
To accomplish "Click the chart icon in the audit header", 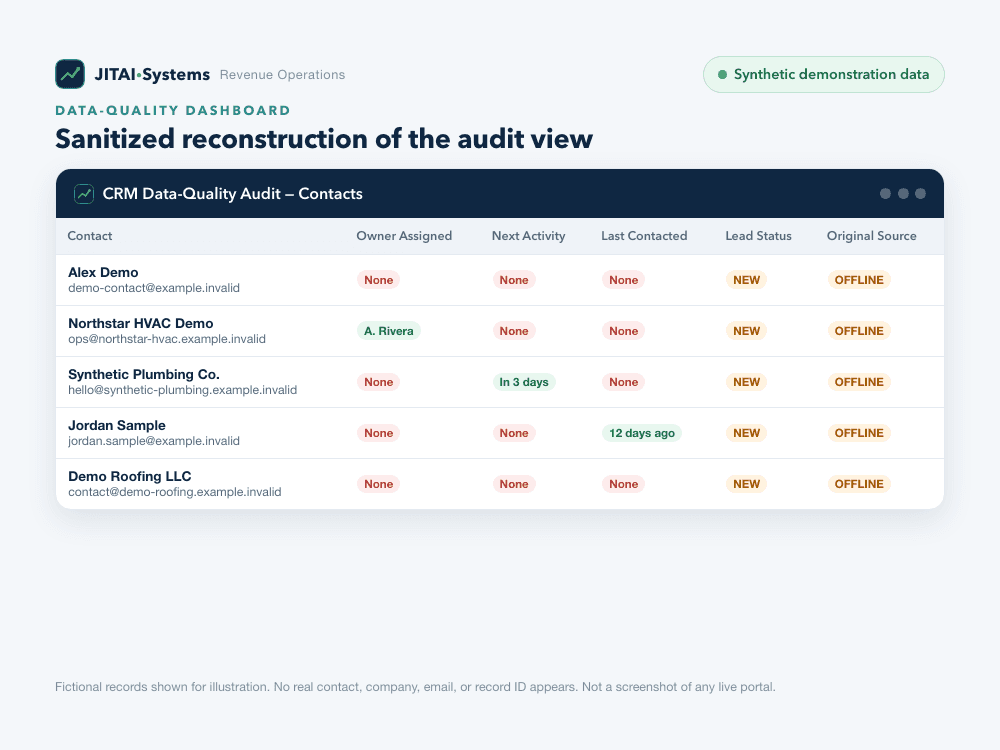I will click(x=84, y=194).
